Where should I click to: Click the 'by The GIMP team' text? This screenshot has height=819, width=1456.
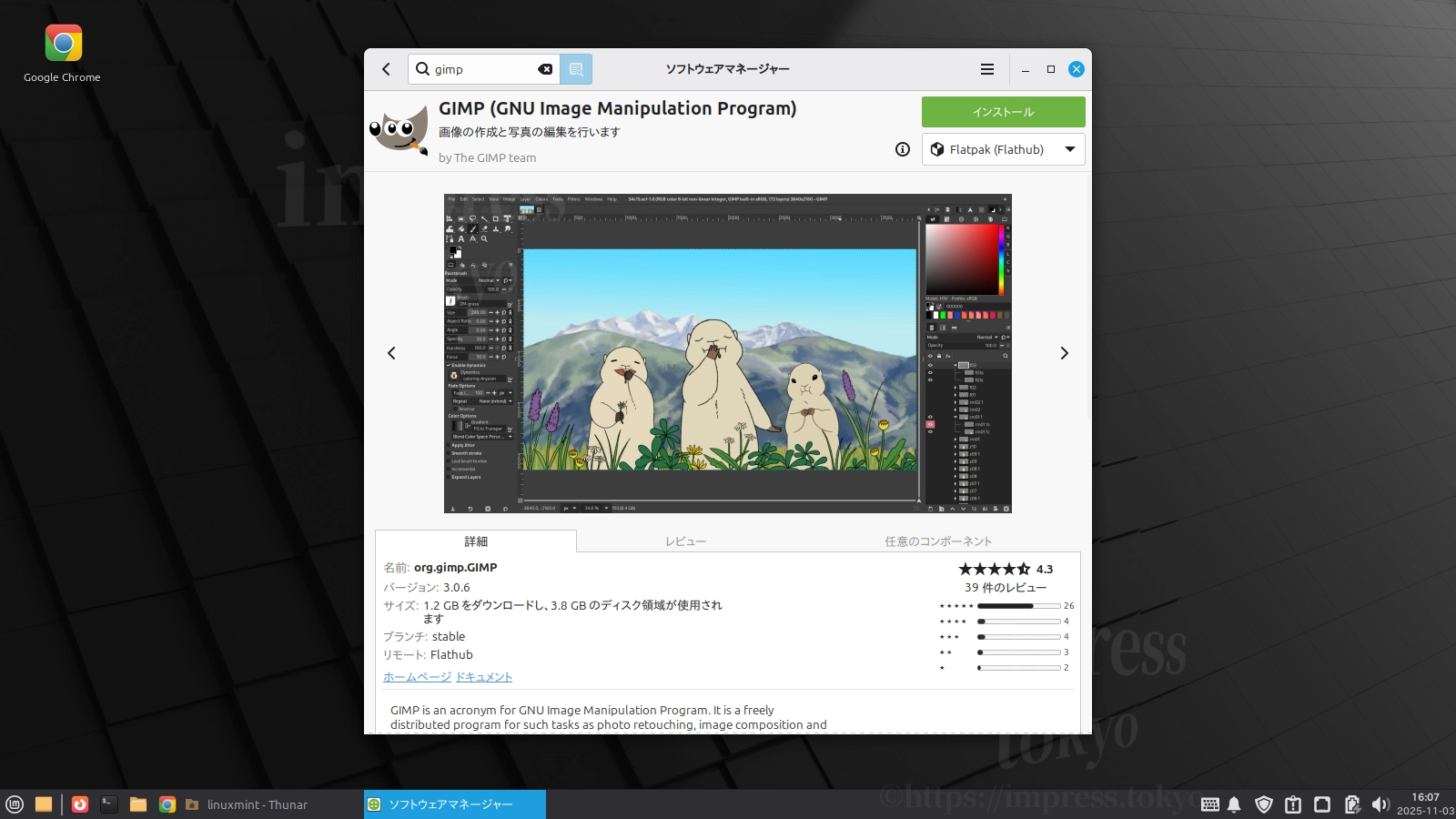tap(487, 157)
